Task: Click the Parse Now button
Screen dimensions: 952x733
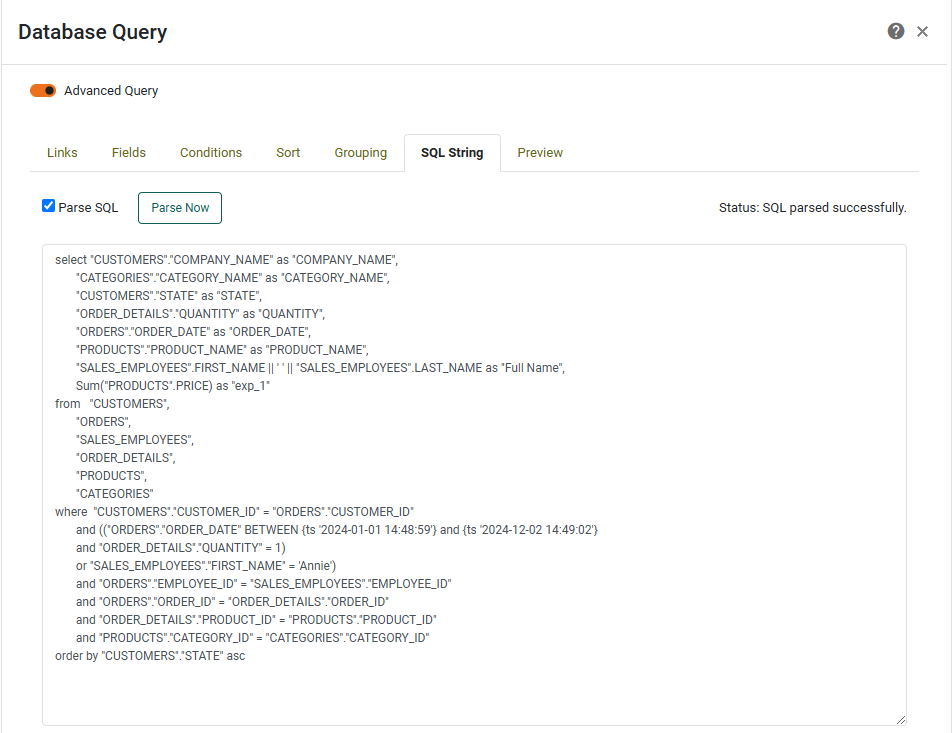Action: coord(179,207)
